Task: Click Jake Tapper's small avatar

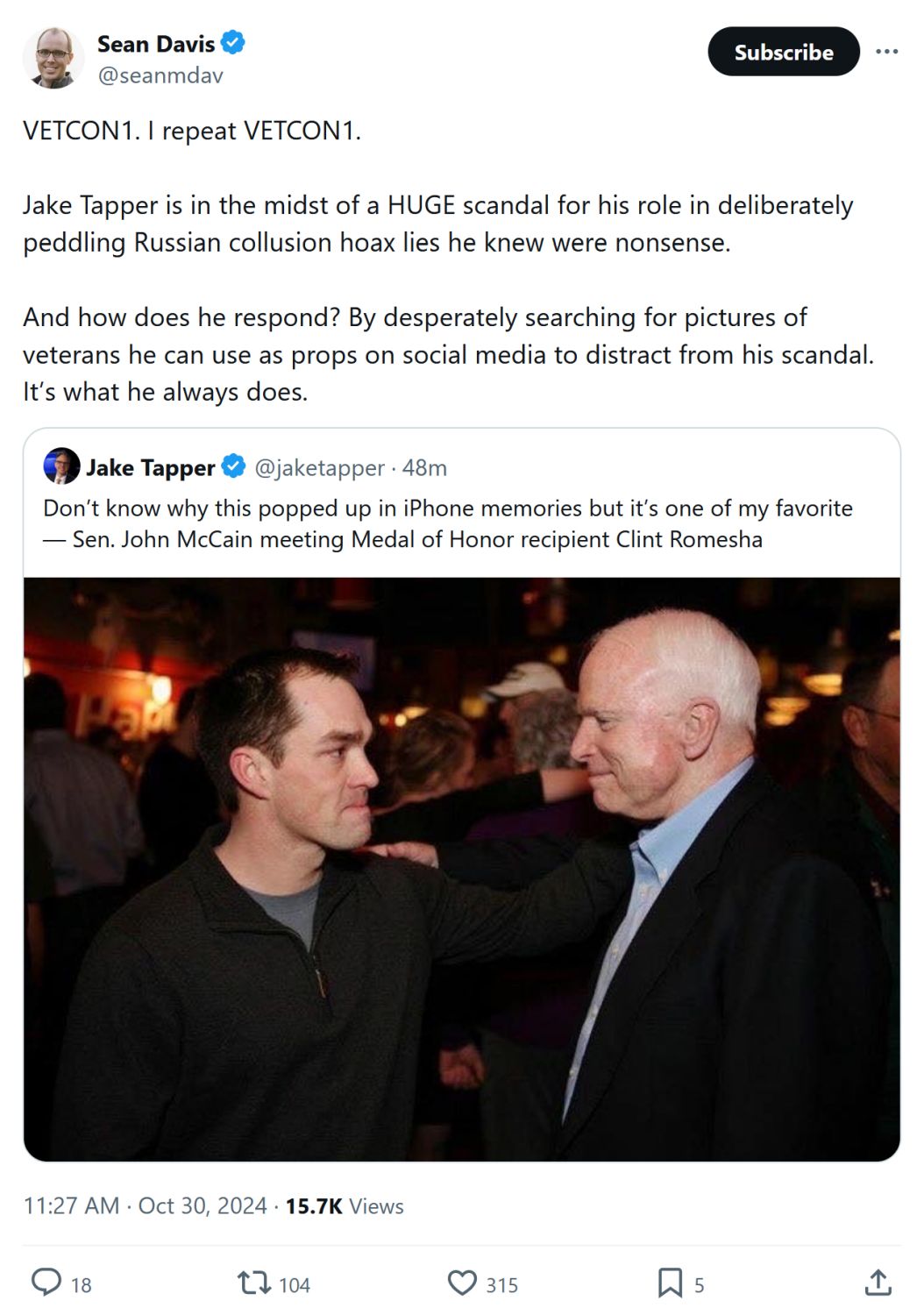Action: 61,467
